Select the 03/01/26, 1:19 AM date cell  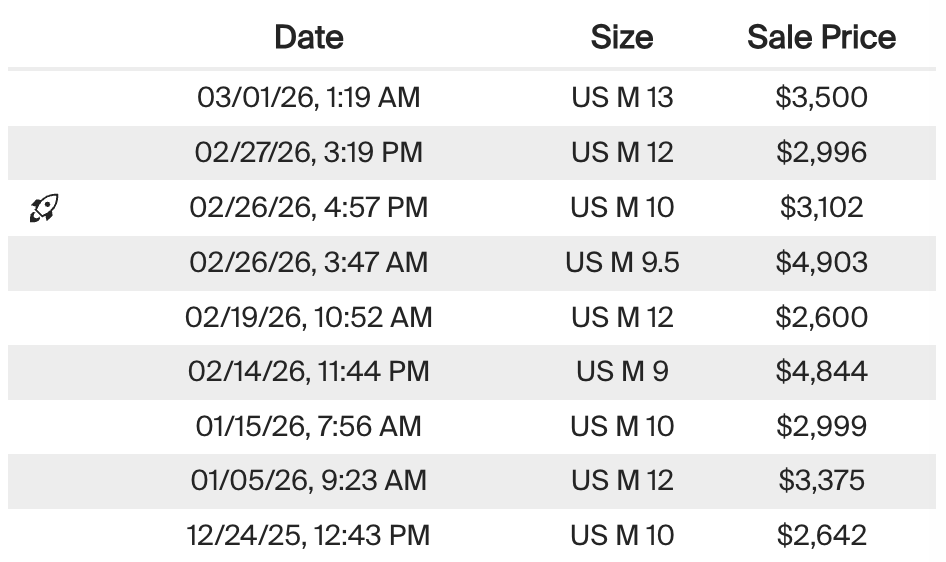click(x=308, y=98)
